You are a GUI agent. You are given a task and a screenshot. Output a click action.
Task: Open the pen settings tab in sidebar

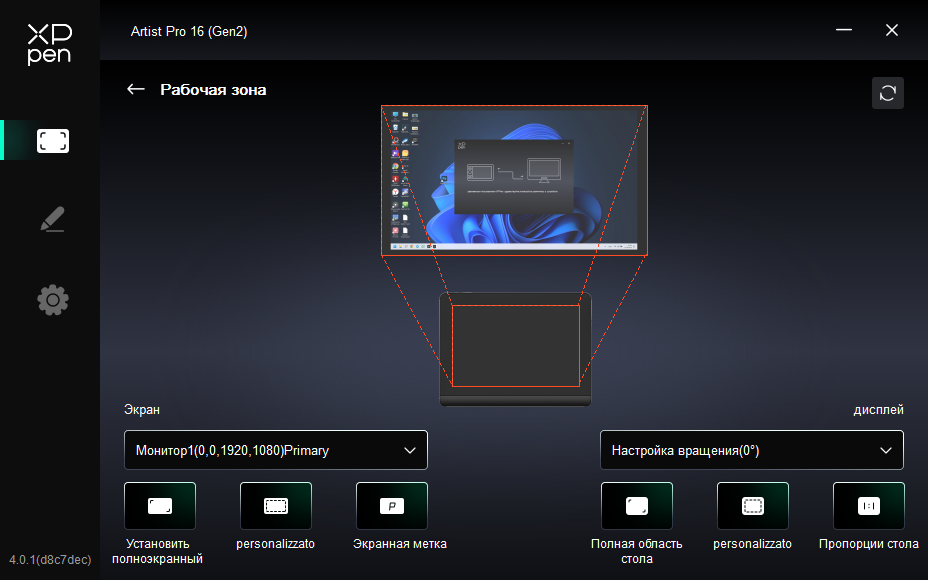point(53,219)
